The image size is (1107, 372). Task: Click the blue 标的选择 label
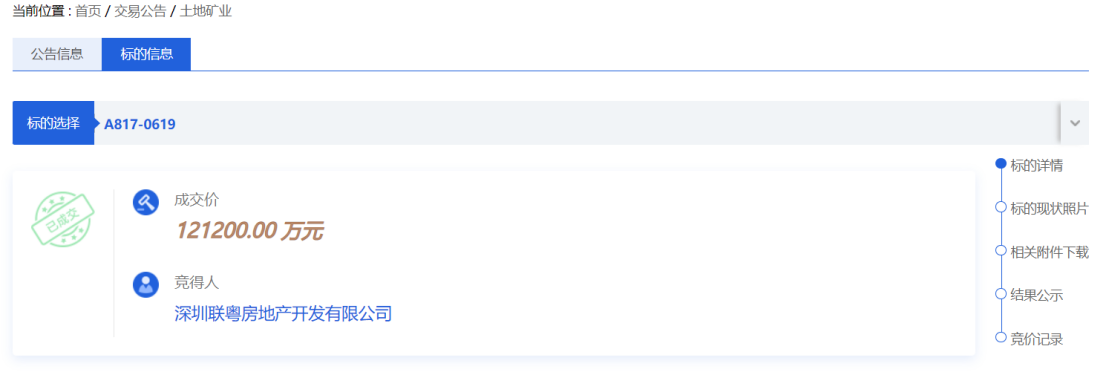[x=53, y=124]
